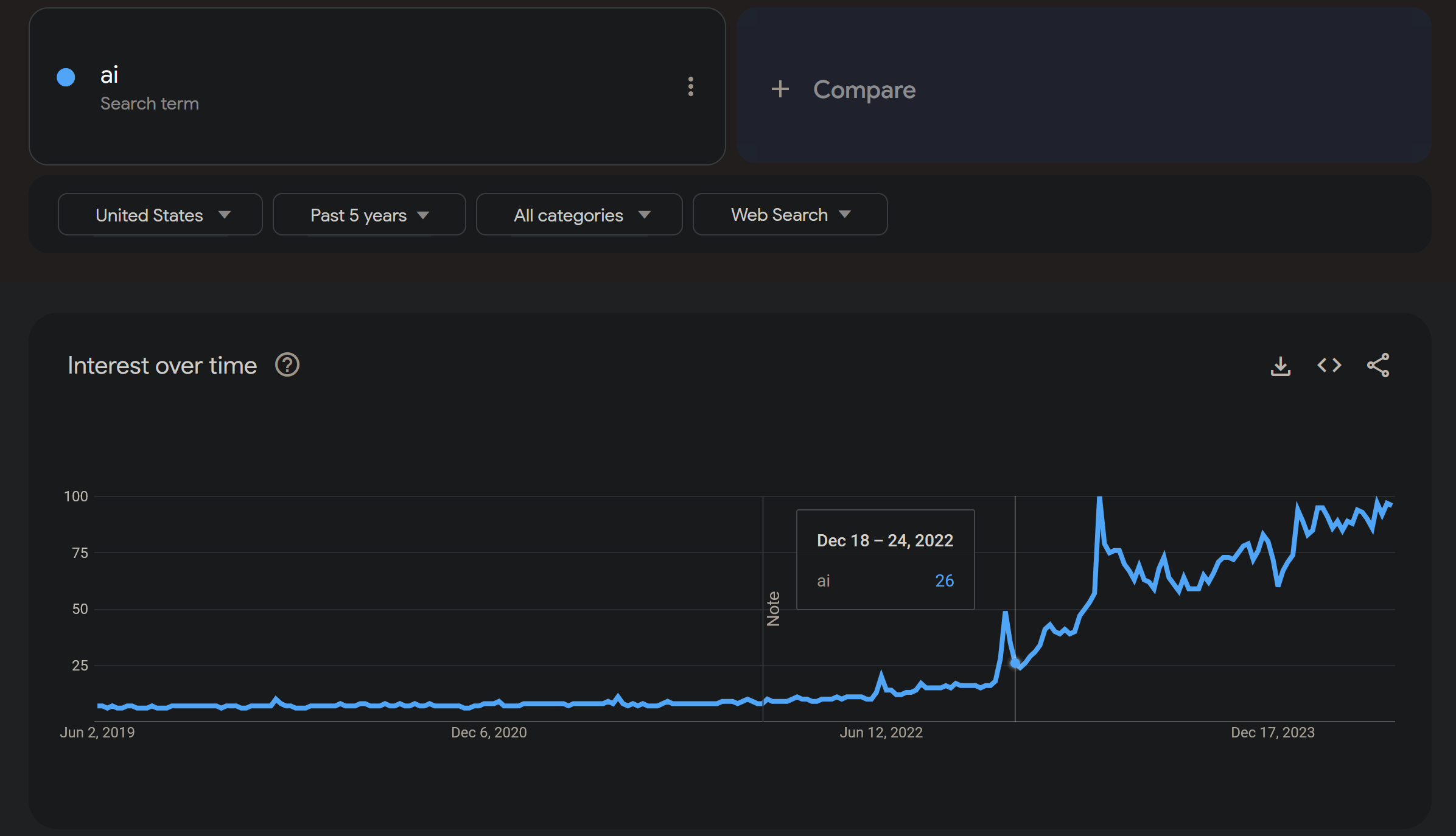The width and height of the screenshot is (1456, 836).
Task: Share the Interest over time chart
Action: [x=1378, y=365]
